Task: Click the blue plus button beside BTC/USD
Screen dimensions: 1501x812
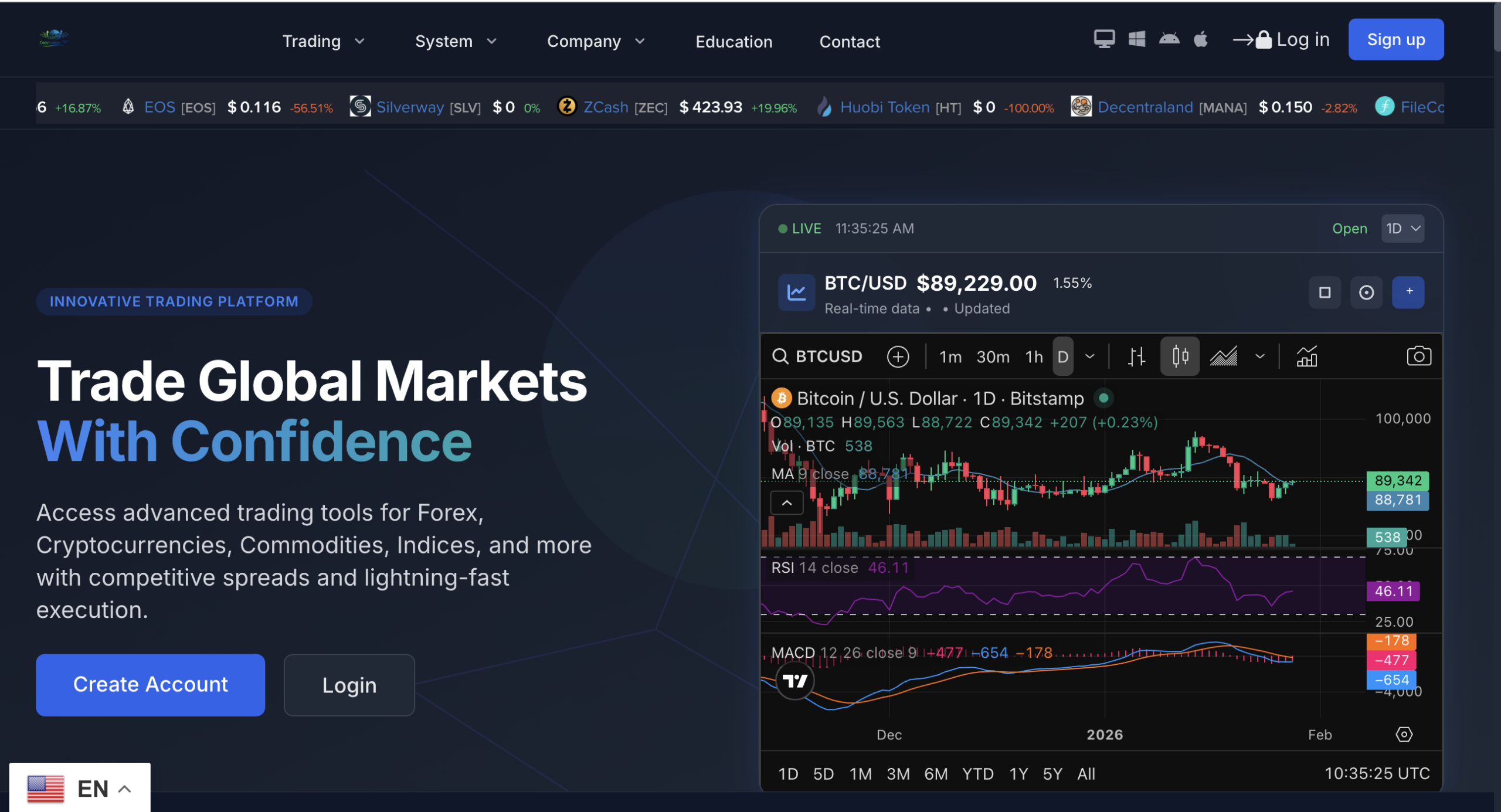Action: [1408, 292]
